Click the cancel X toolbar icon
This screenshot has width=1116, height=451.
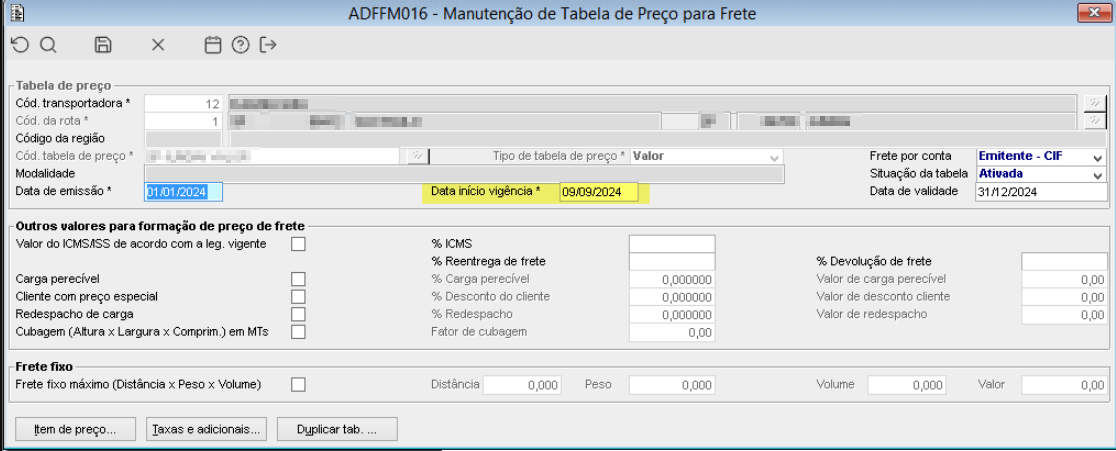(158, 45)
